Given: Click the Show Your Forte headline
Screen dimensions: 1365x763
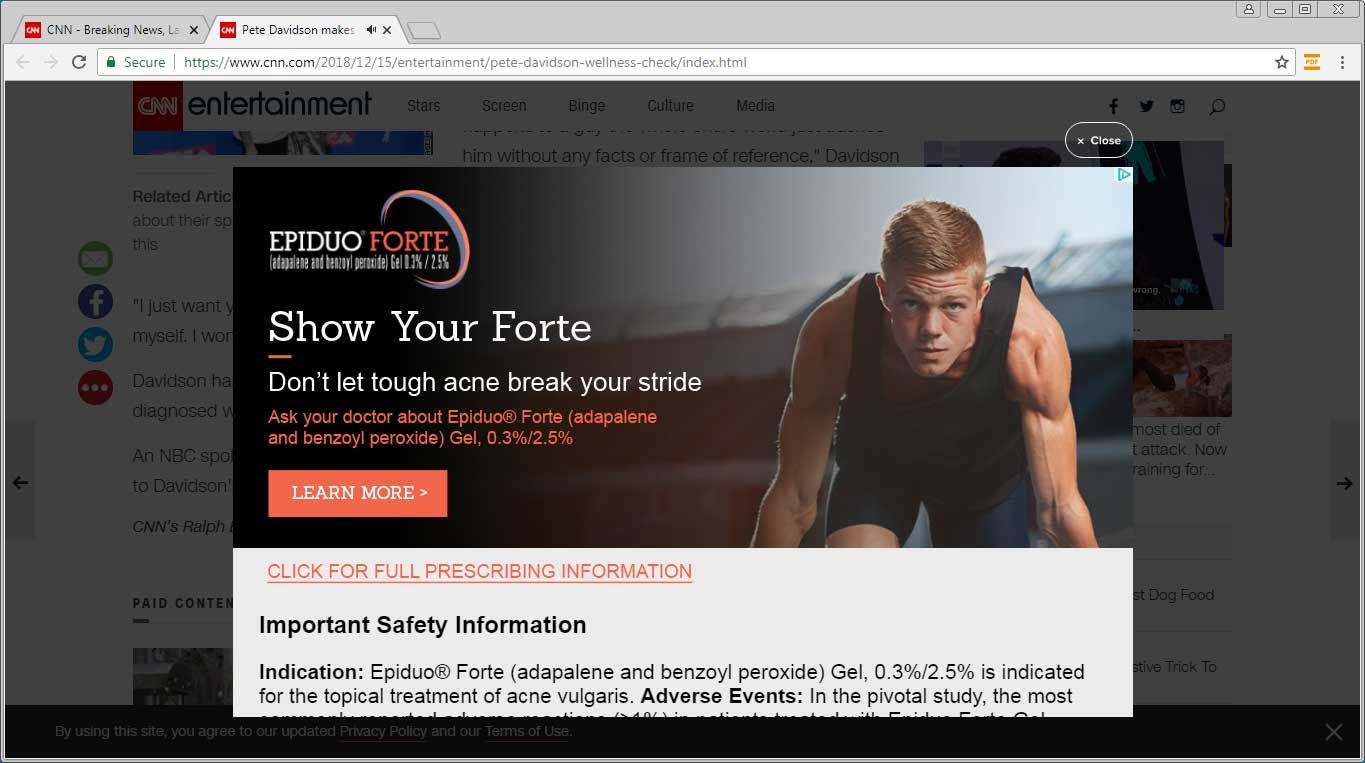Looking at the screenshot, I should pos(430,327).
